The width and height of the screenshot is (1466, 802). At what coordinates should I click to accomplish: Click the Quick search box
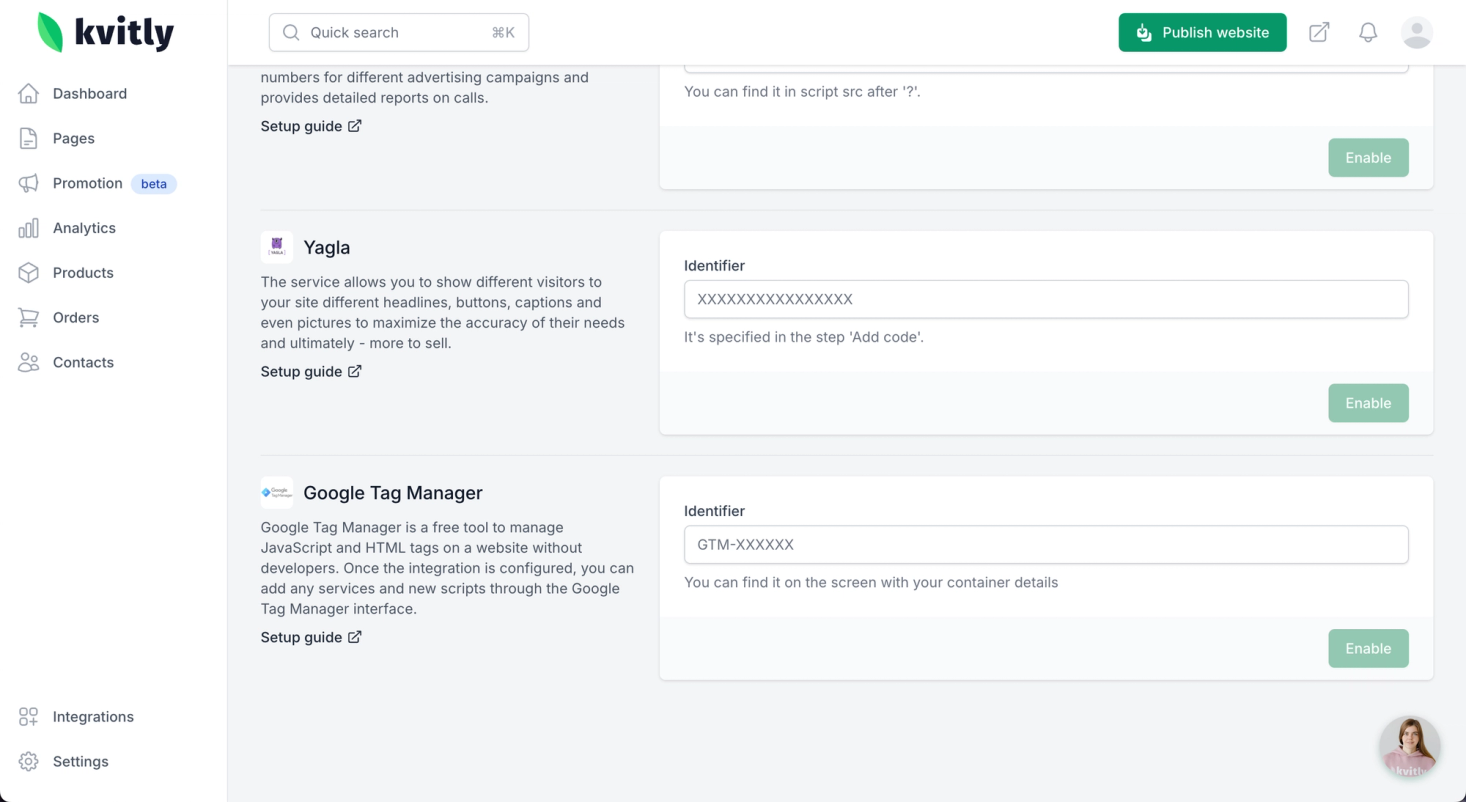(x=398, y=32)
